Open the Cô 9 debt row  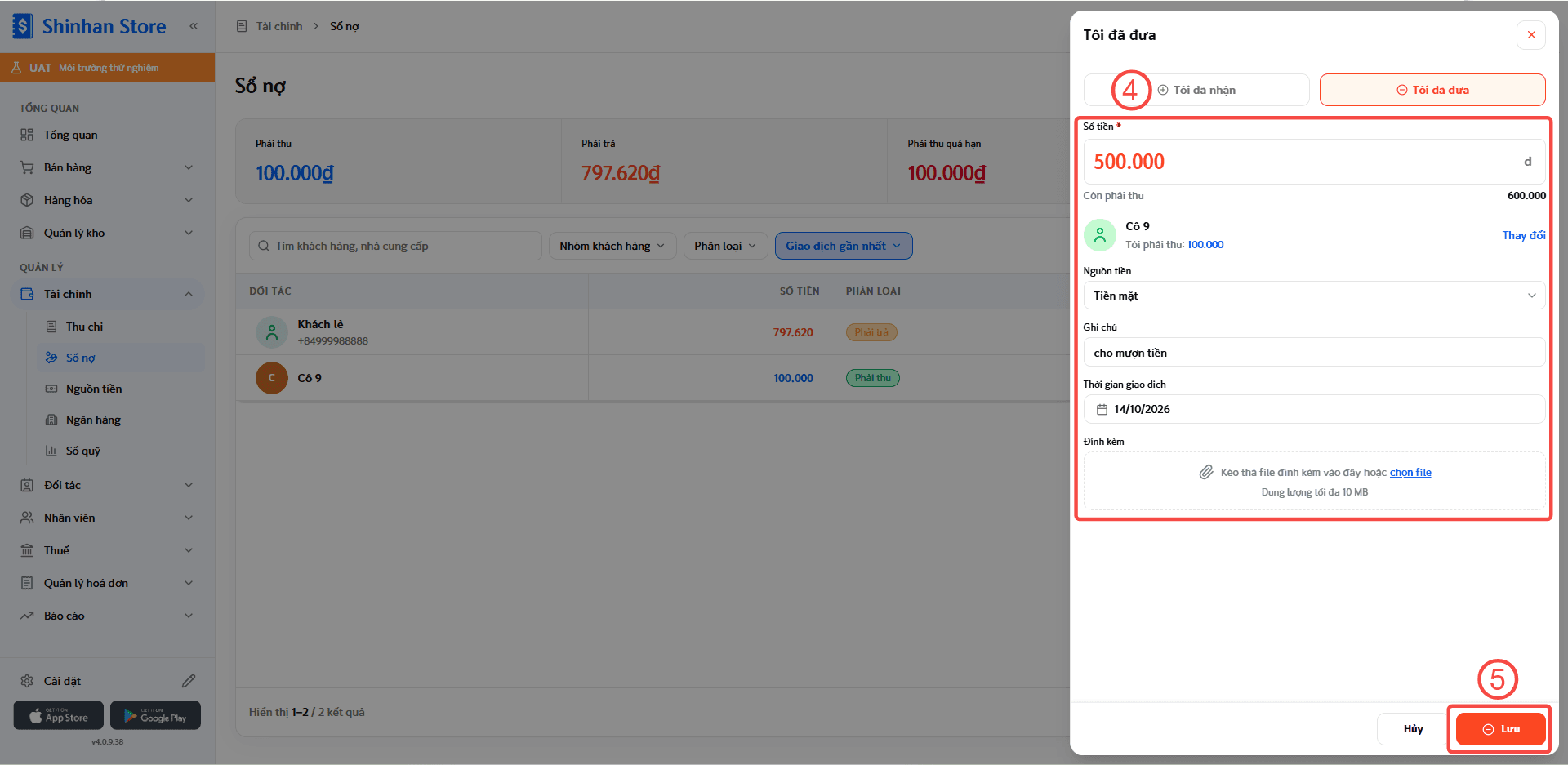pos(653,378)
